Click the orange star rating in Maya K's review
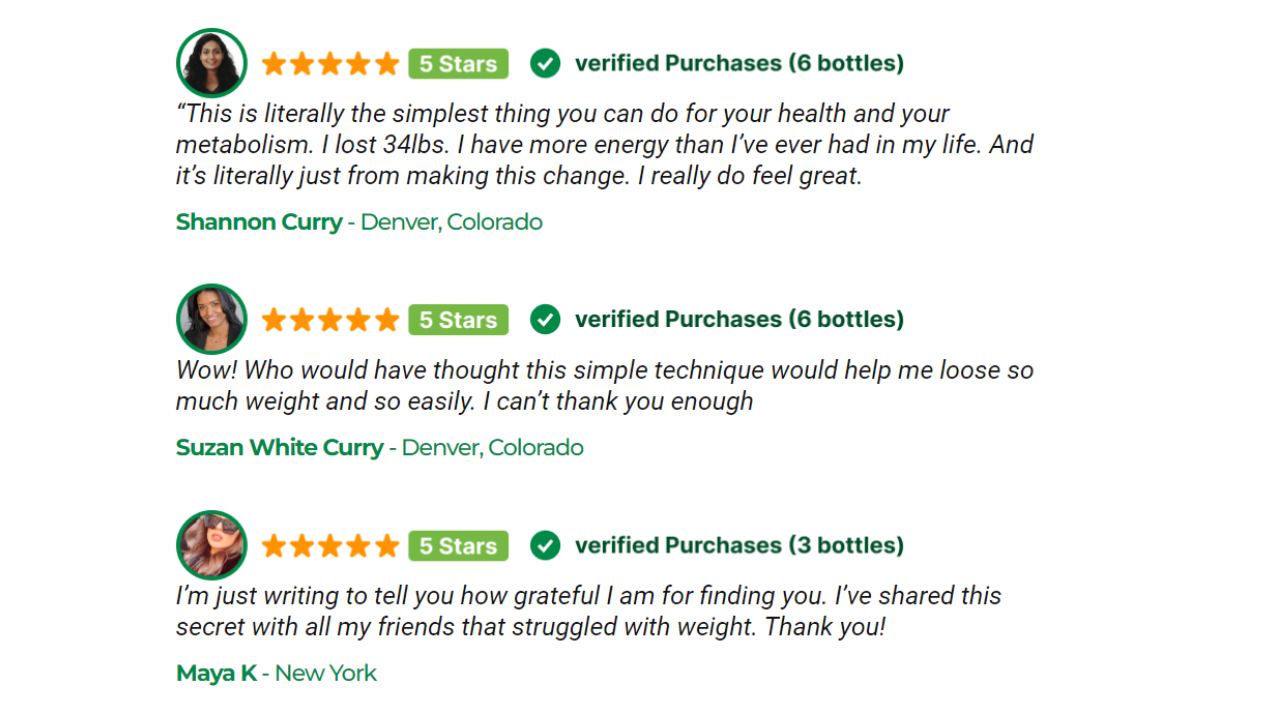This screenshot has width=1280, height=720. 330,546
